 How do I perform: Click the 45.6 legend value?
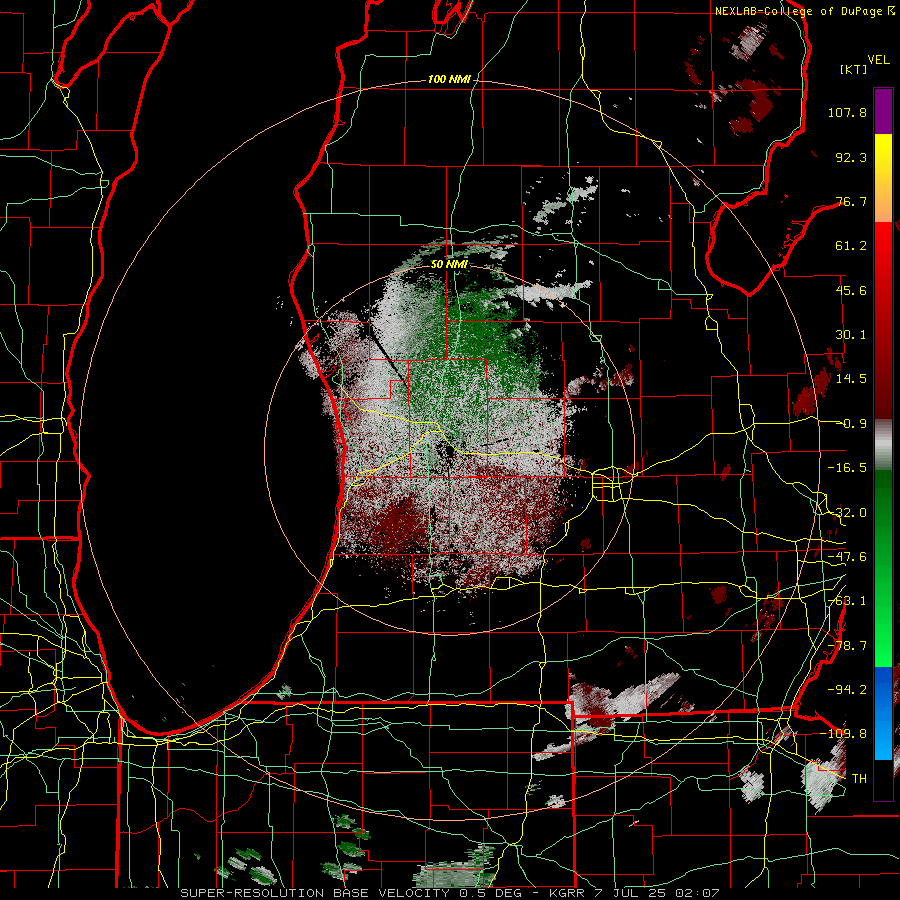coord(851,290)
